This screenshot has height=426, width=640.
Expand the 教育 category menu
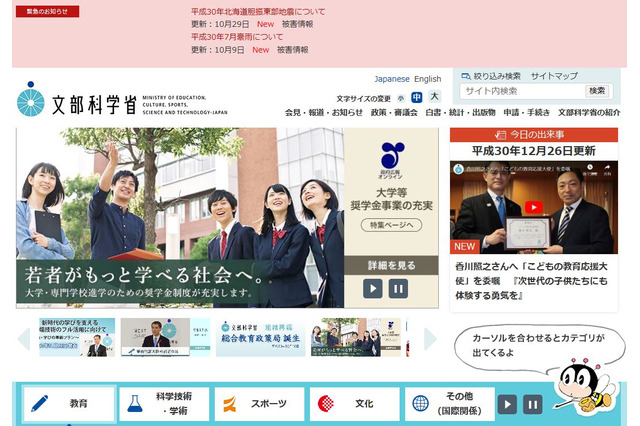68,404
